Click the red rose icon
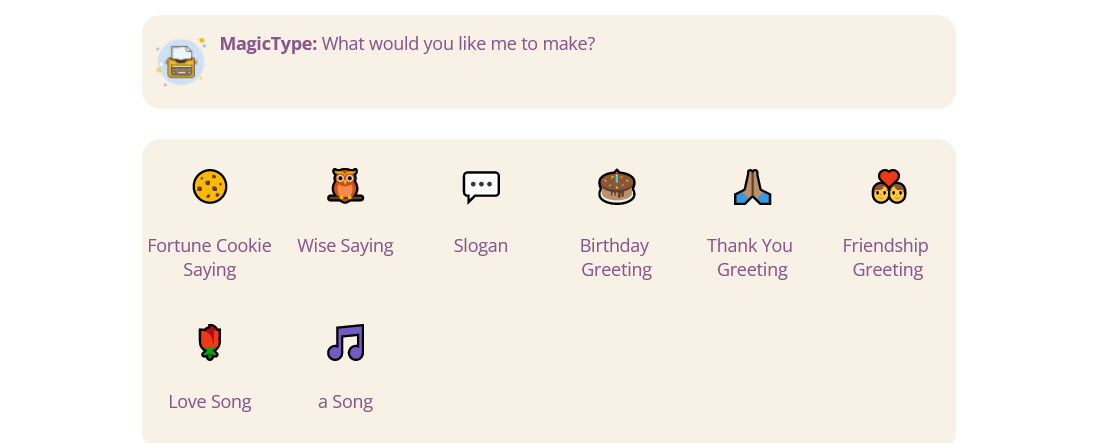Screen dimensions: 1098x443 [x=210, y=342]
